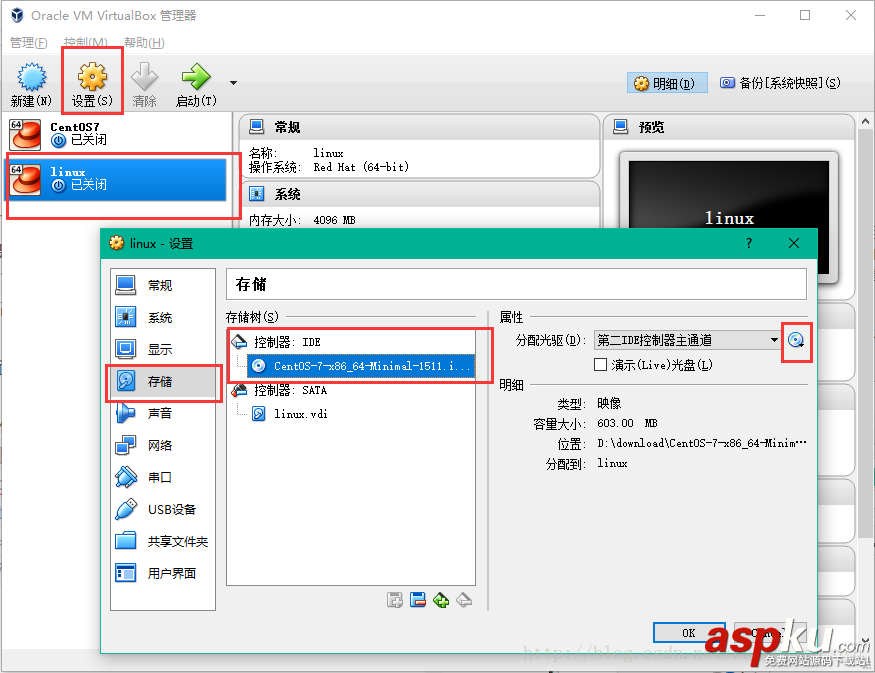875x673 pixels.
Task: Select linux.vdi disk in storage tree
Action: [290, 414]
